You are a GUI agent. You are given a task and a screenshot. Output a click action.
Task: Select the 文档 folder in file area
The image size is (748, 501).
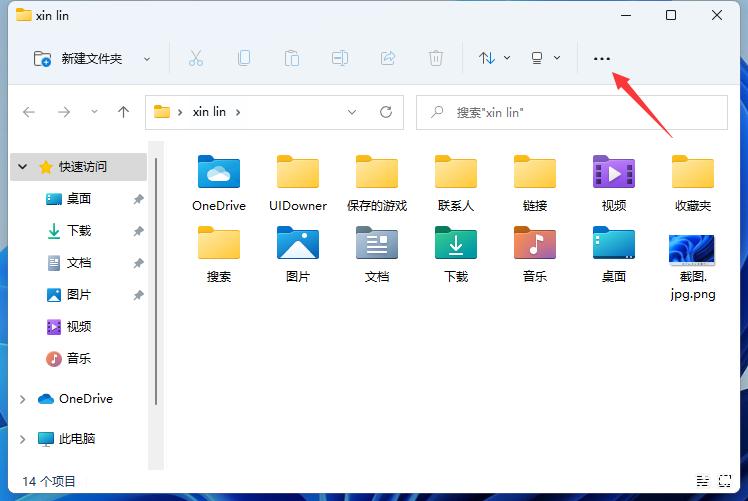[x=377, y=255]
